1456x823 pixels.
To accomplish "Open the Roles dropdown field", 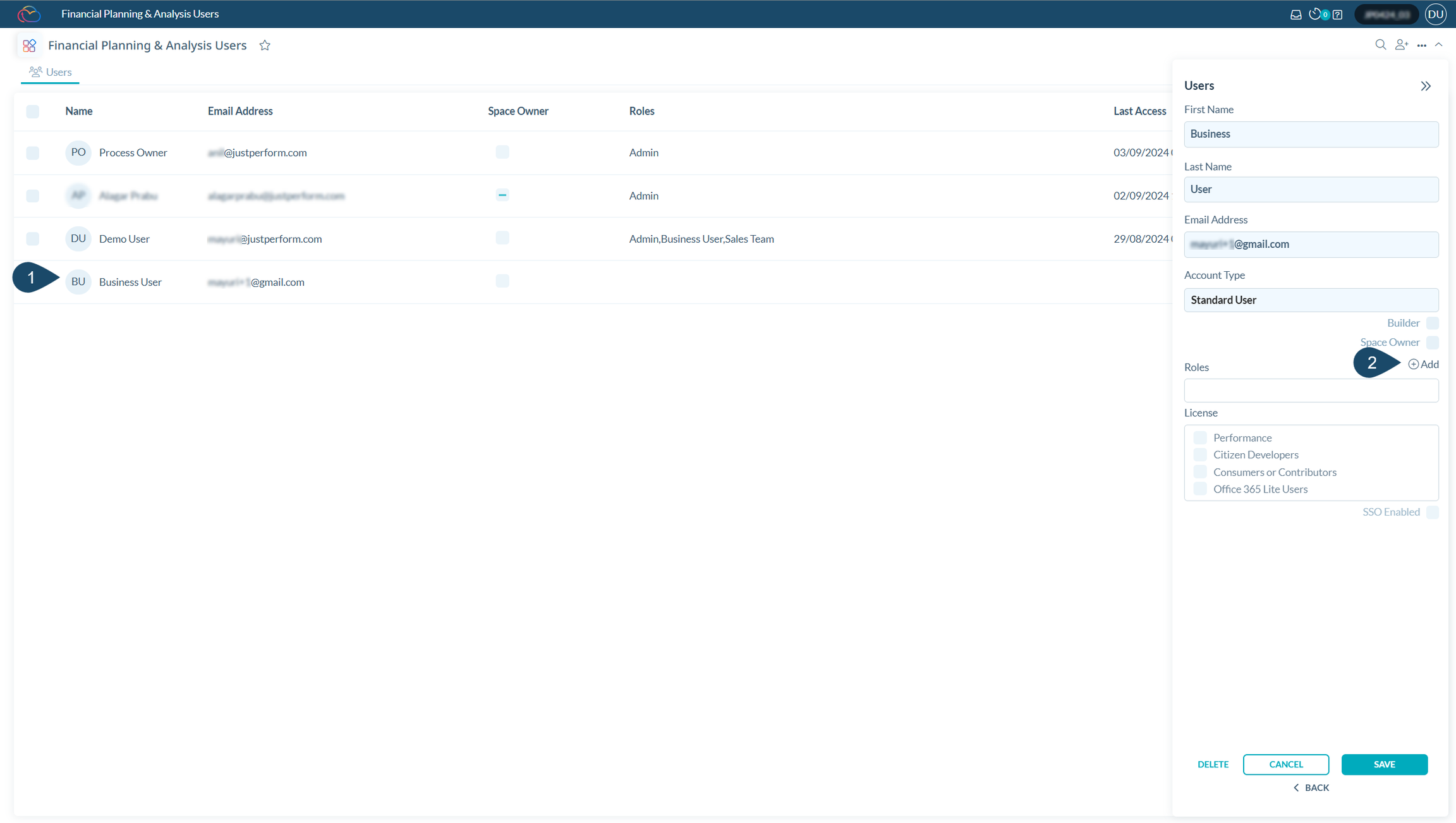I will (1311, 390).
